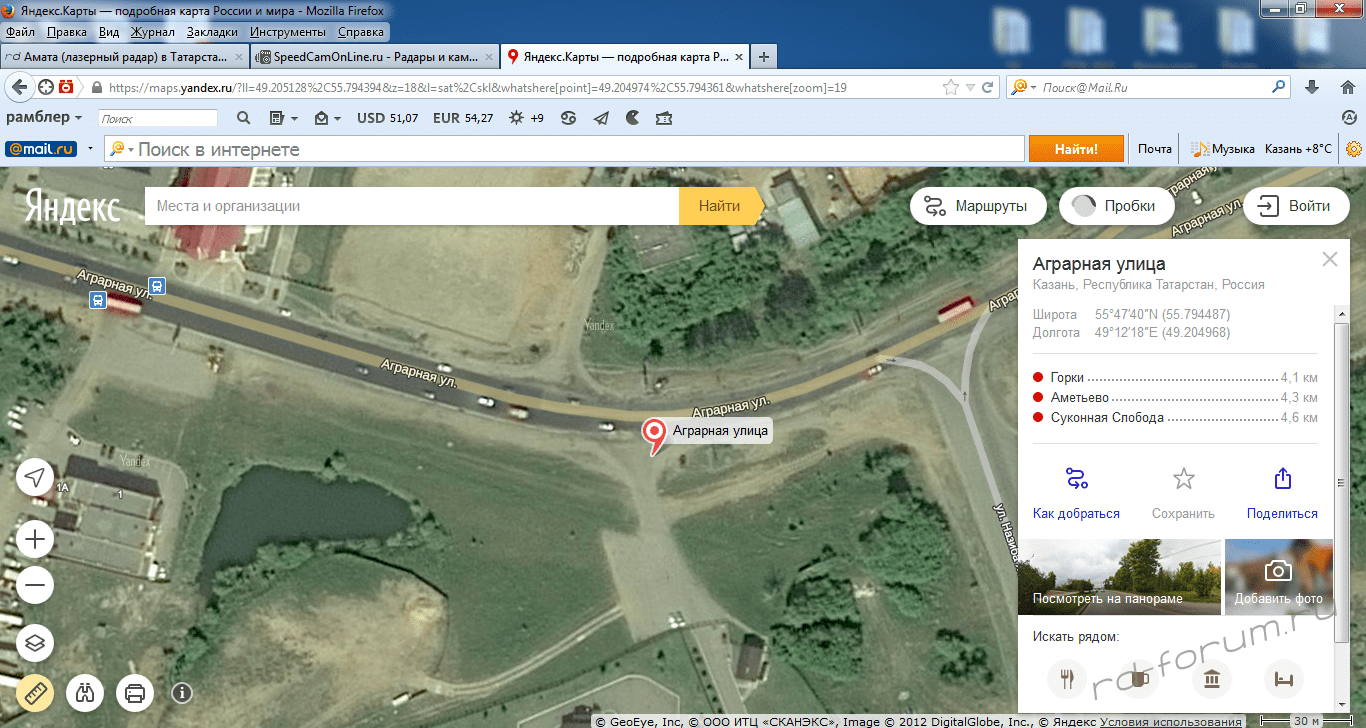Open the Закладки menu

[x=212, y=32]
